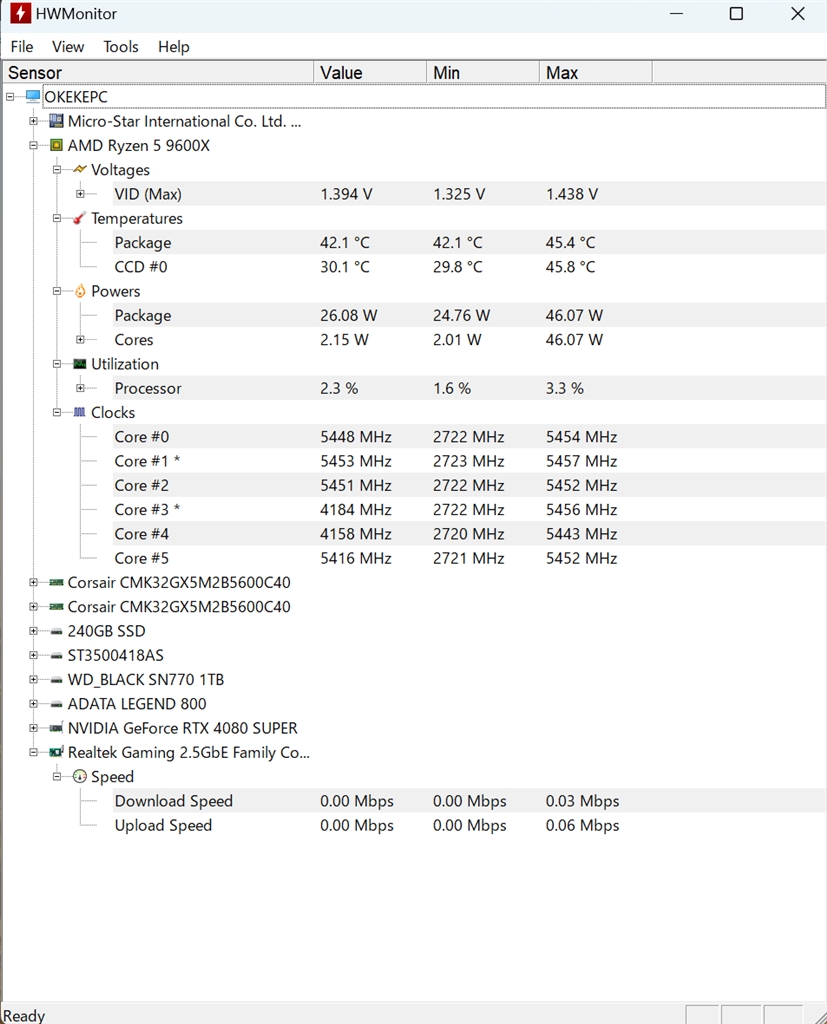Click the graphics card icon for NVIDIA GeForce RTX
The image size is (827, 1024).
click(57, 728)
